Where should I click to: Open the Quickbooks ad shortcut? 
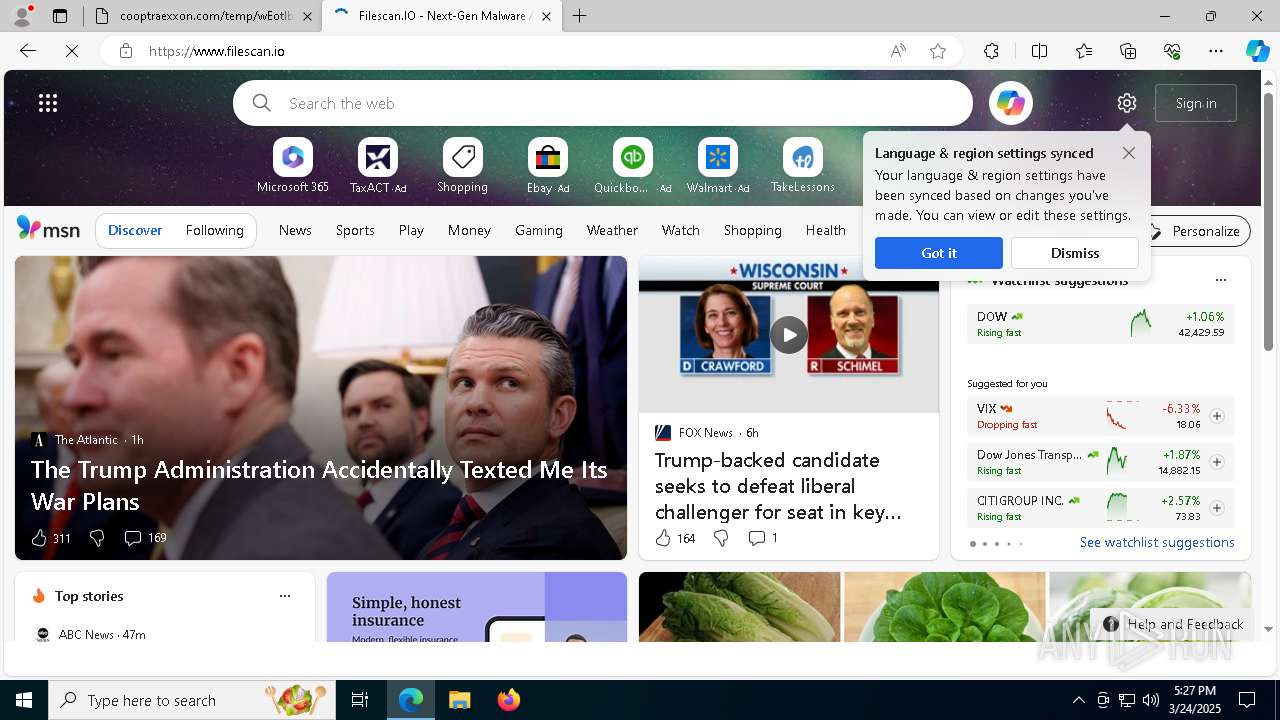[x=633, y=166]
